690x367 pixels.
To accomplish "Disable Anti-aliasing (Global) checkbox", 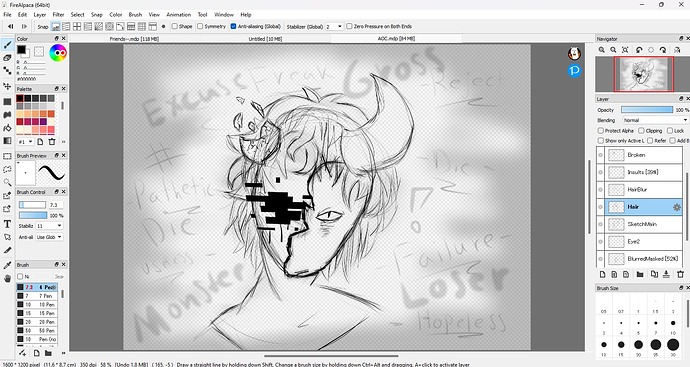I will point(233,26).
